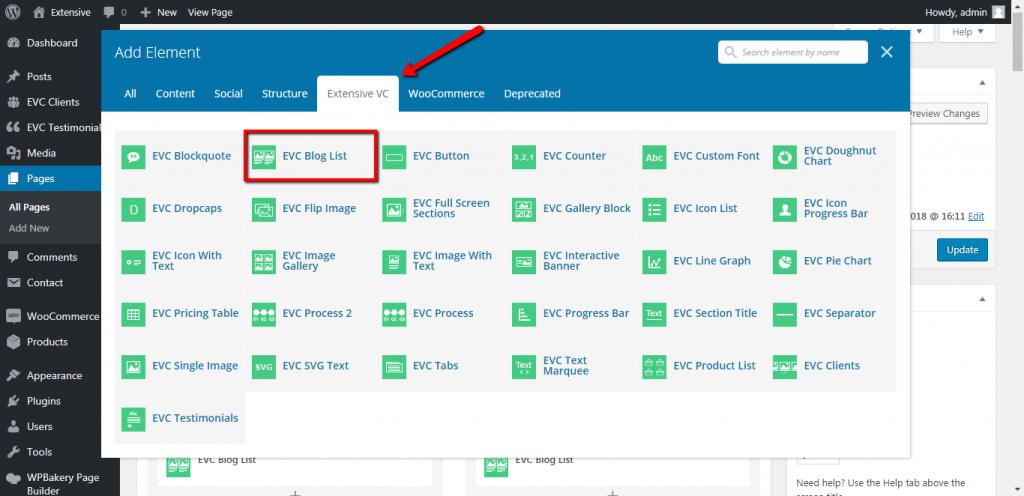Add the EVC Doughnut Chart icon

click(785, 157)
